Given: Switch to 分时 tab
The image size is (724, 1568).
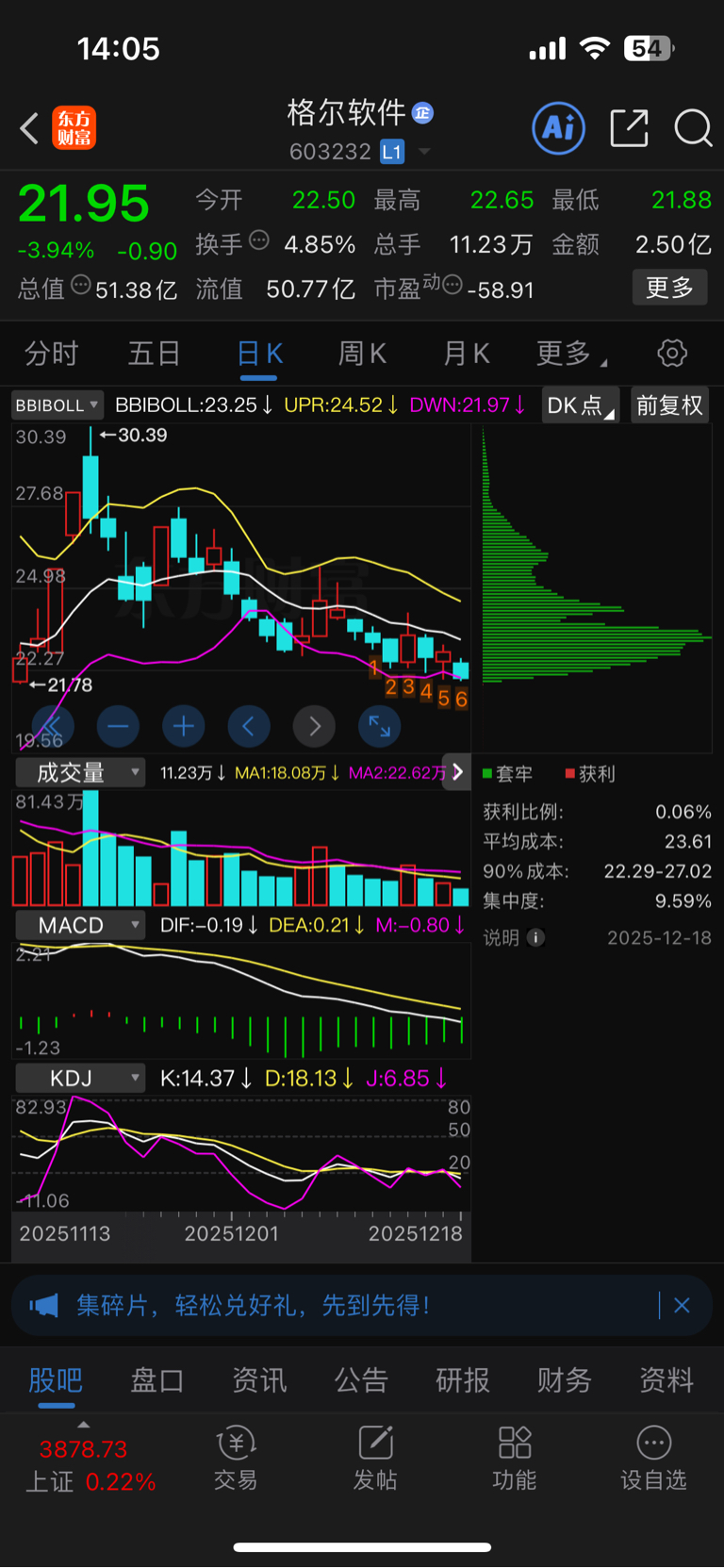Looking at the screenshot, I should pyautogui.click(x=51, y=354).
